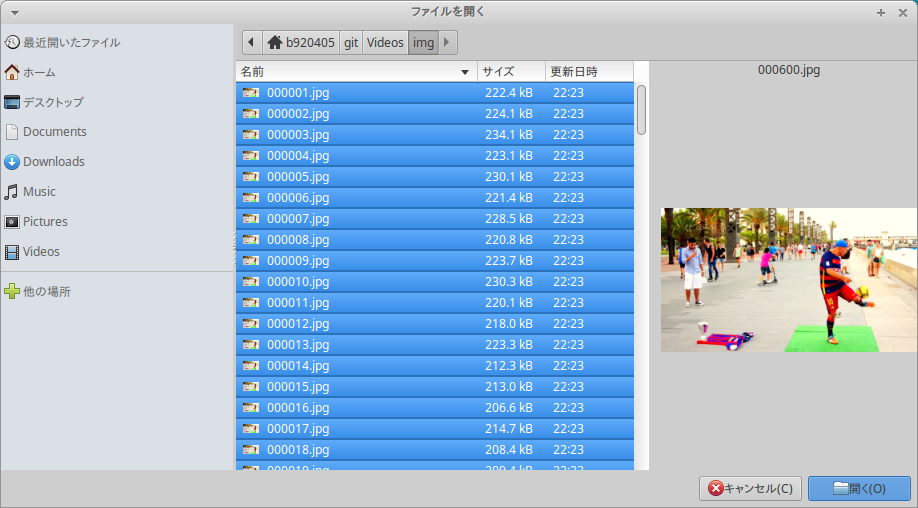Go to Home (ホーム) in sidebar

[x=30, y=72]
